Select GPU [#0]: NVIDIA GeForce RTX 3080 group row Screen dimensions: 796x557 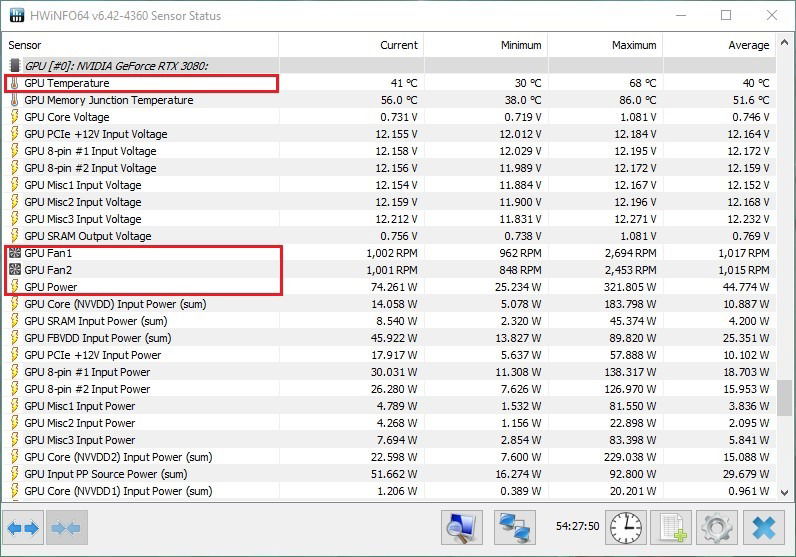coord(390,65)
